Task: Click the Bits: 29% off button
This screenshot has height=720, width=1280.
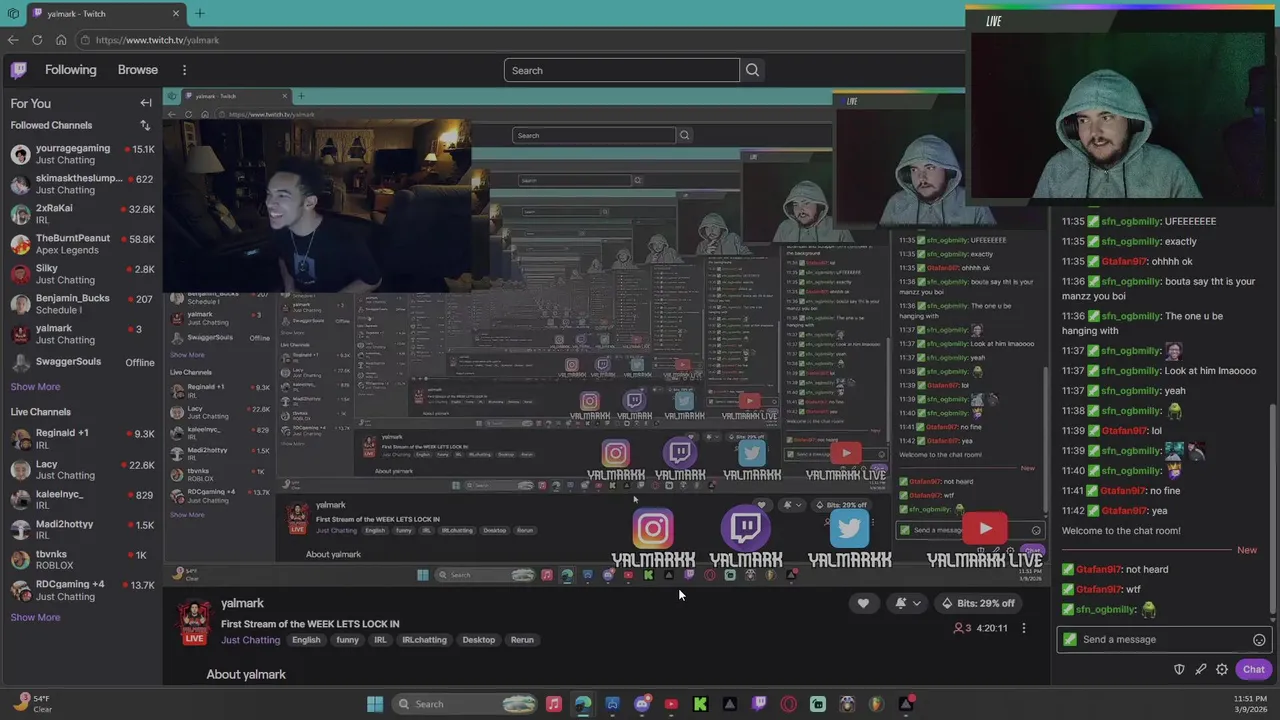Action: 977,603
